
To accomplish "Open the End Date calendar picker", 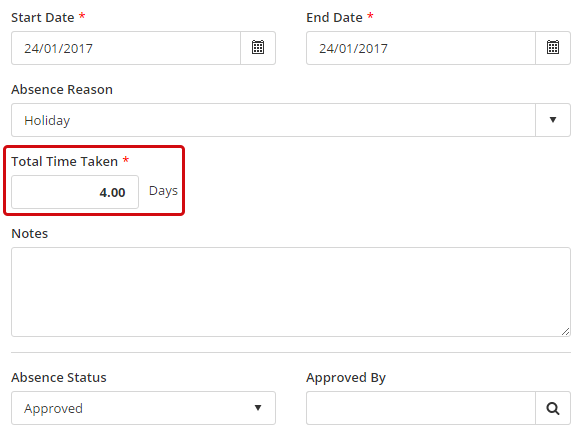I will pos(553,48).
